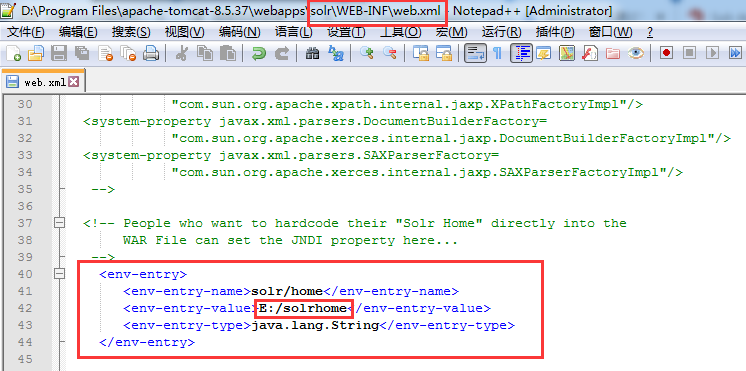Click the text solr/home on line 41

point(287,291)
